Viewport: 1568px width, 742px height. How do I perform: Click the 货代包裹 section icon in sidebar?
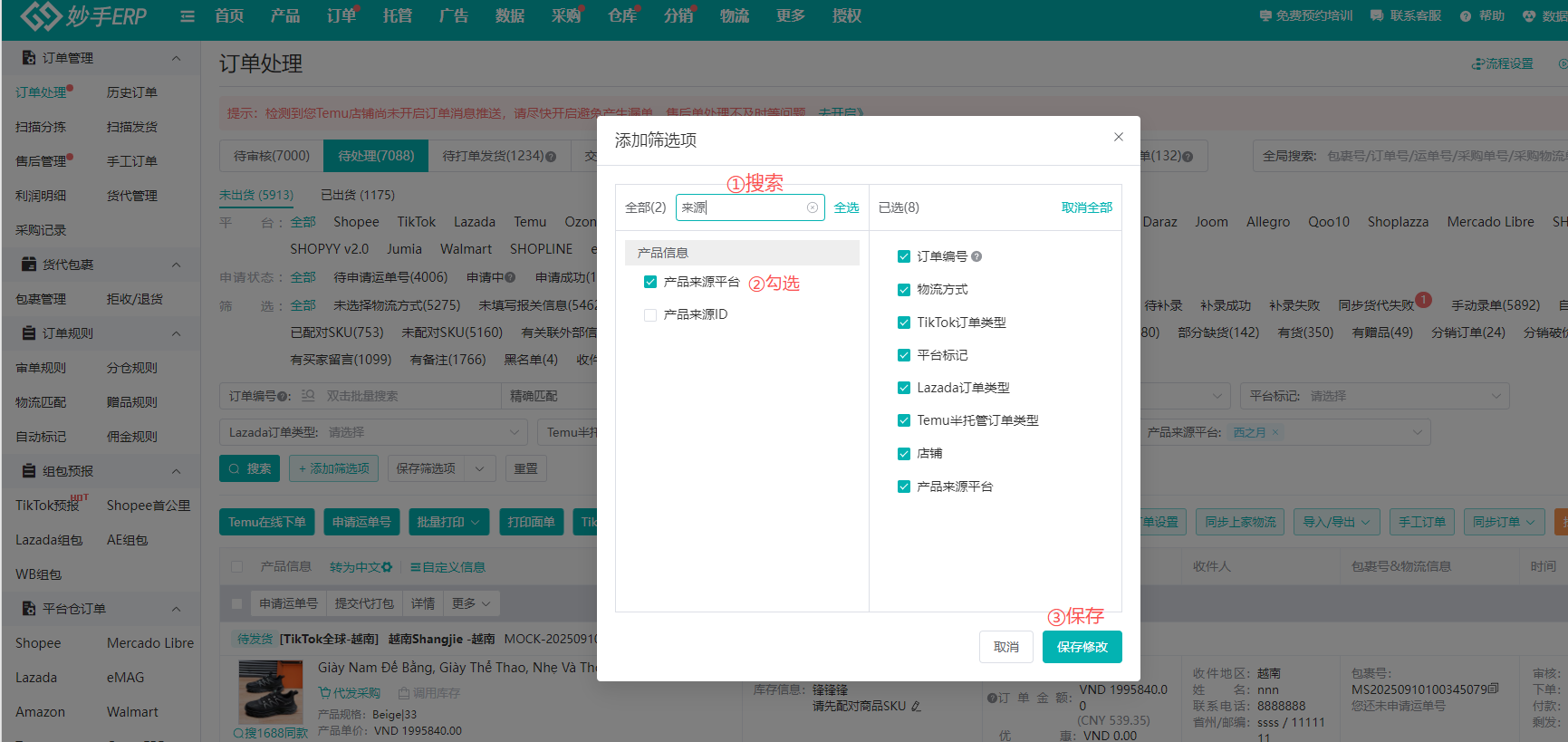pyautogui.click(x=29, y=265)
